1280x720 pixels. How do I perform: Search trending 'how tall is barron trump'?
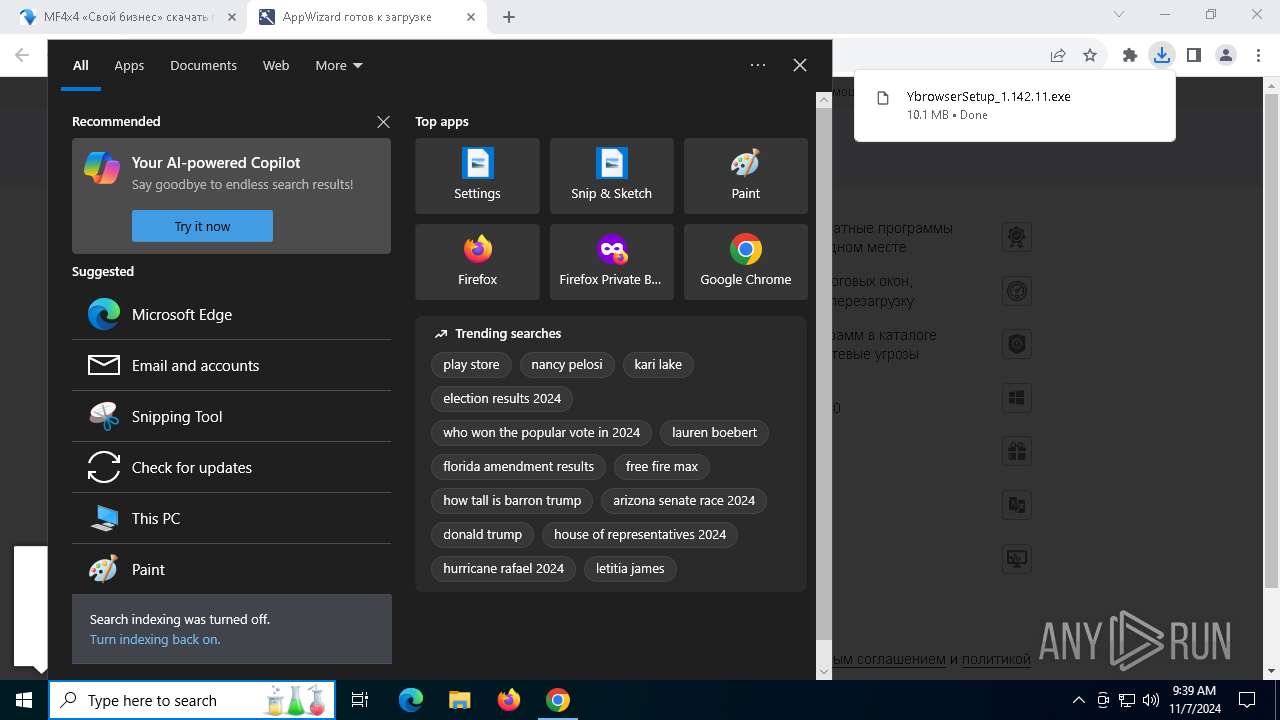512,500
